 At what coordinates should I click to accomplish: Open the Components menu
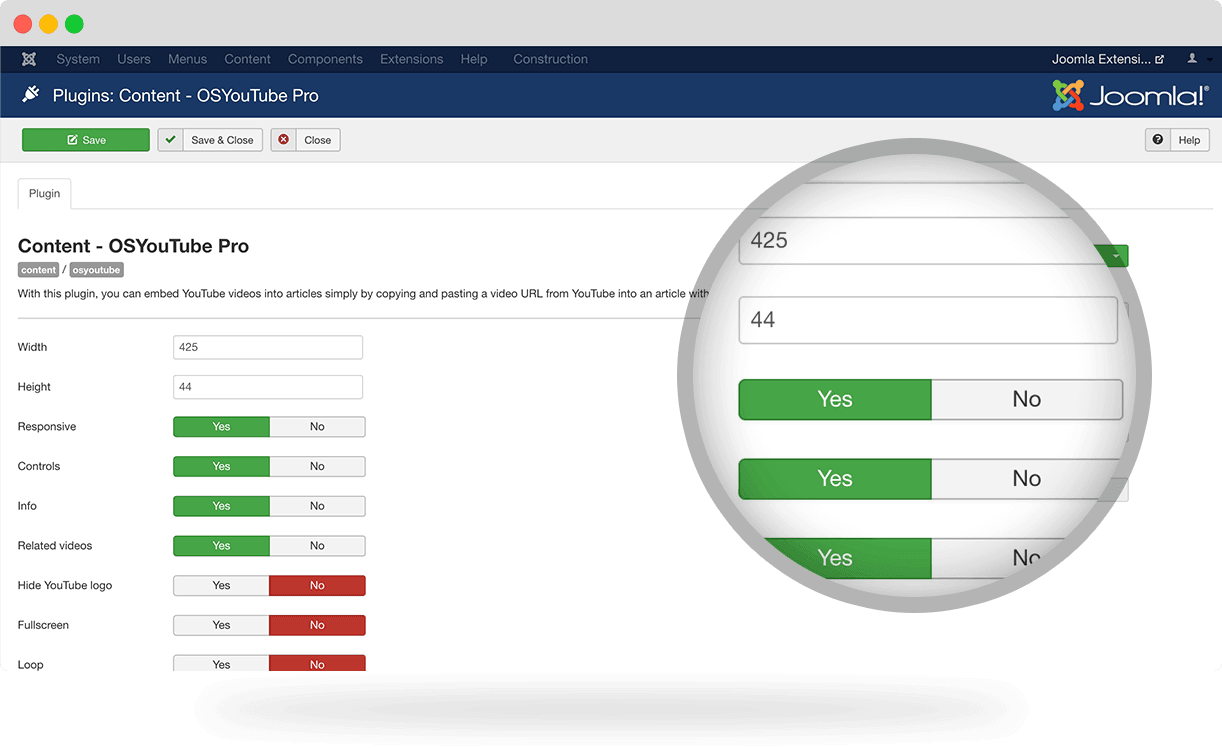[x=325, y=59]
